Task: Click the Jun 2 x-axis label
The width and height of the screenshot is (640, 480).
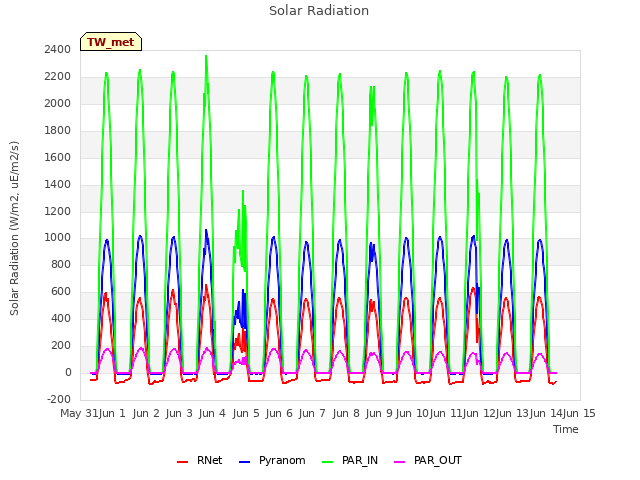Action: pos(146,413)
